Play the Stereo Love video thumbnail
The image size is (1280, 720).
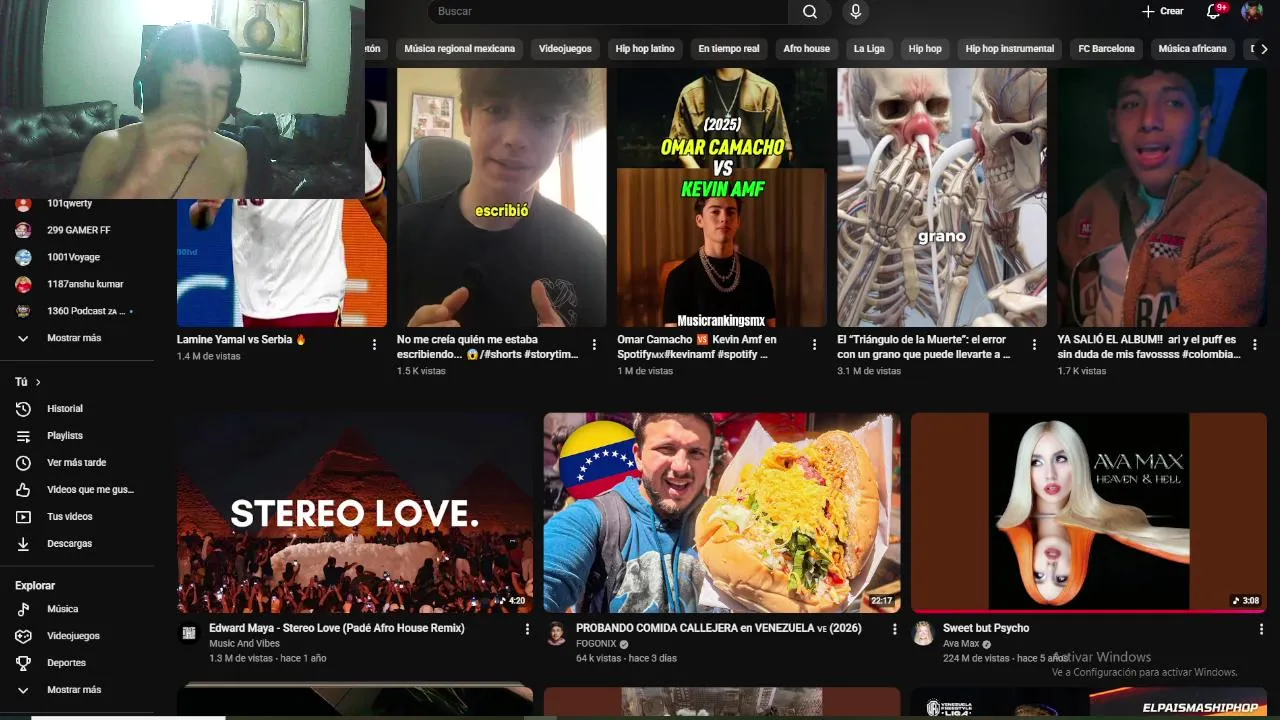click(355, 513)
